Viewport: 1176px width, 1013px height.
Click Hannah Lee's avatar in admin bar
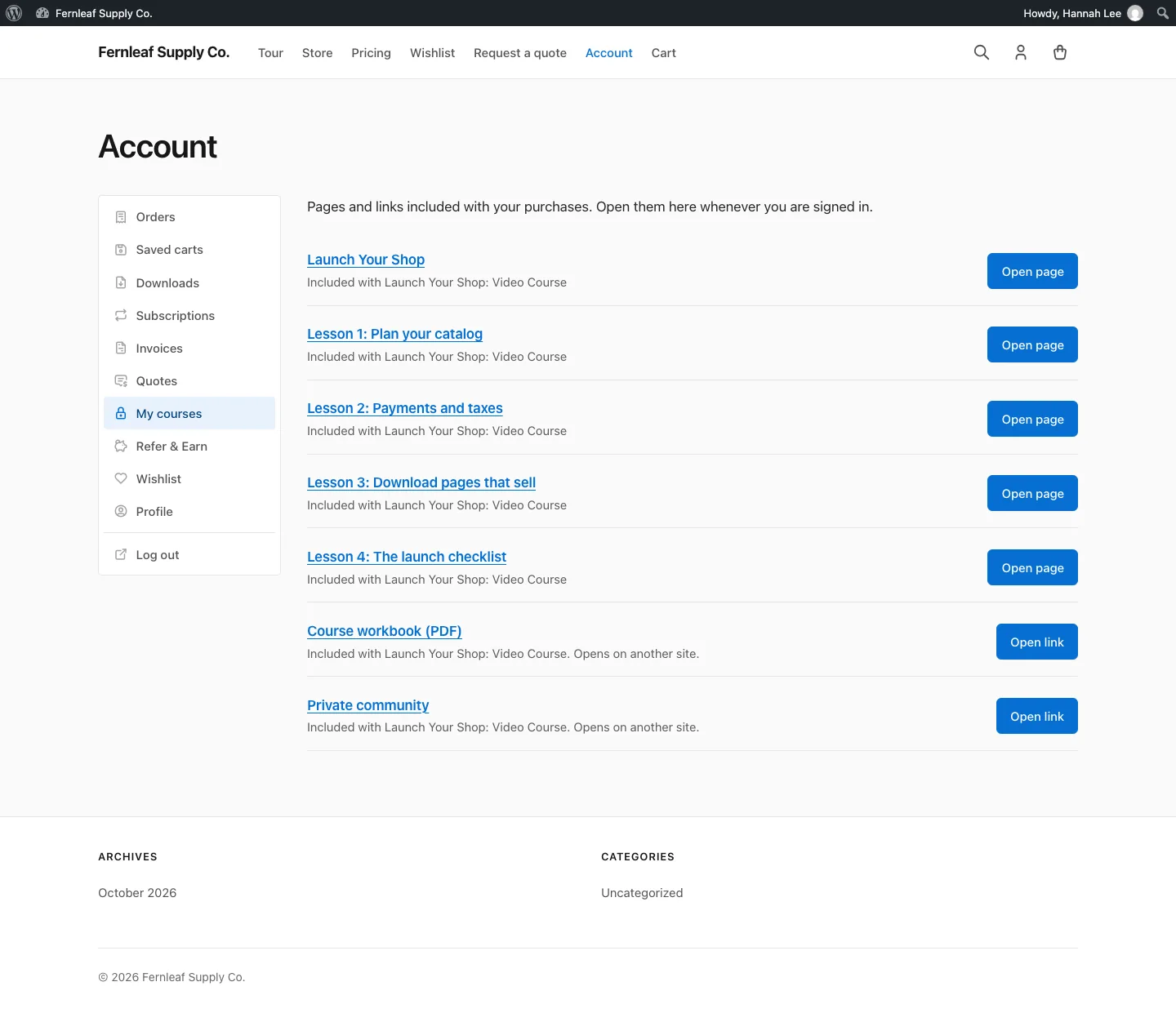(1135, 13)
